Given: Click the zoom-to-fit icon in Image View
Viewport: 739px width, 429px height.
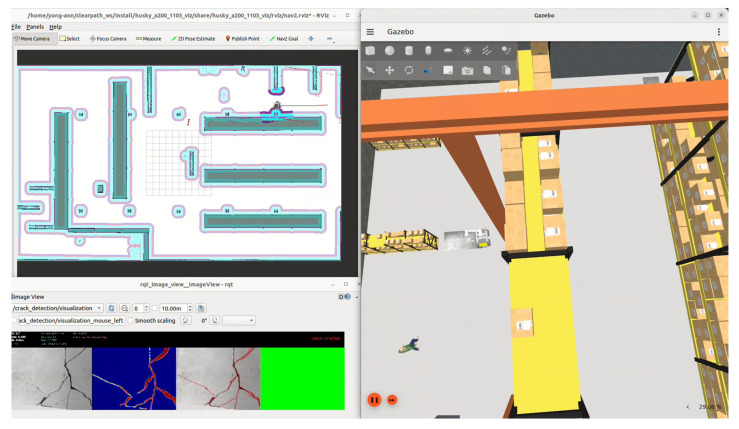Looking at the screenshot, I should (x=124, y=308).
